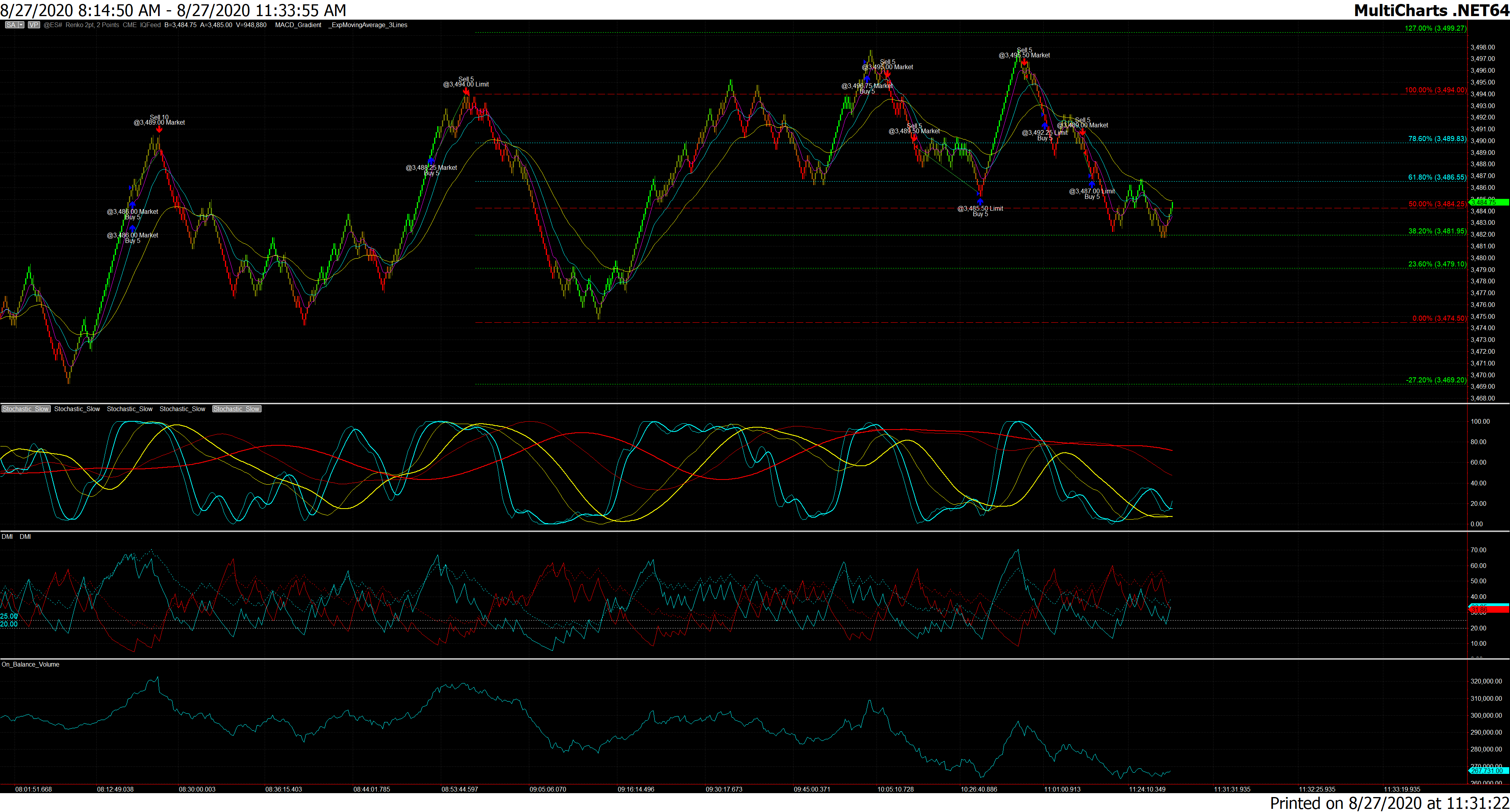This screenshot has height=812, width=1510.
Task: Click the IQFeed data source label
Action: point(150,25)
